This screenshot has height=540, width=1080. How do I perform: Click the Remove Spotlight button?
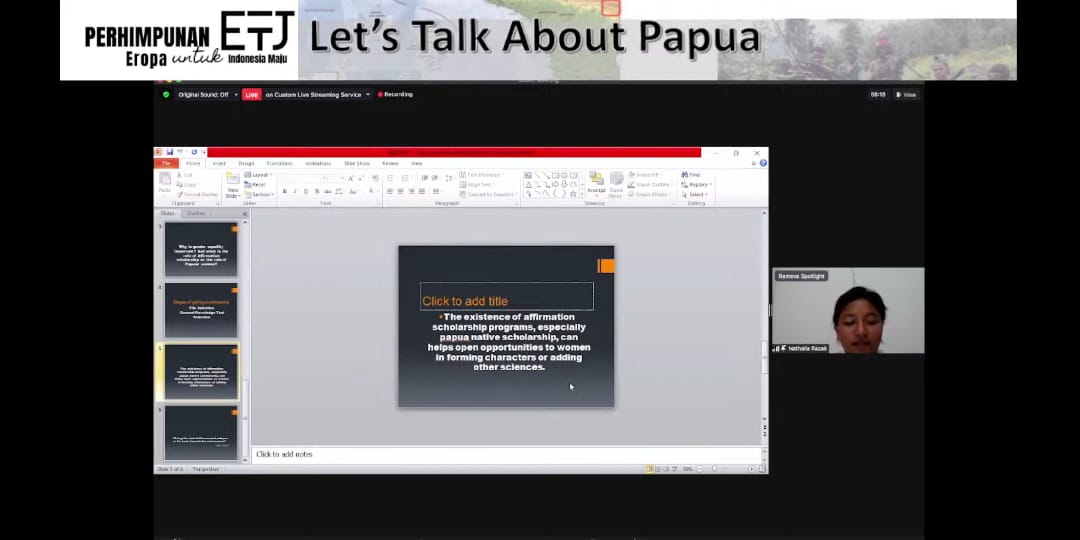[x=801, y=276]
